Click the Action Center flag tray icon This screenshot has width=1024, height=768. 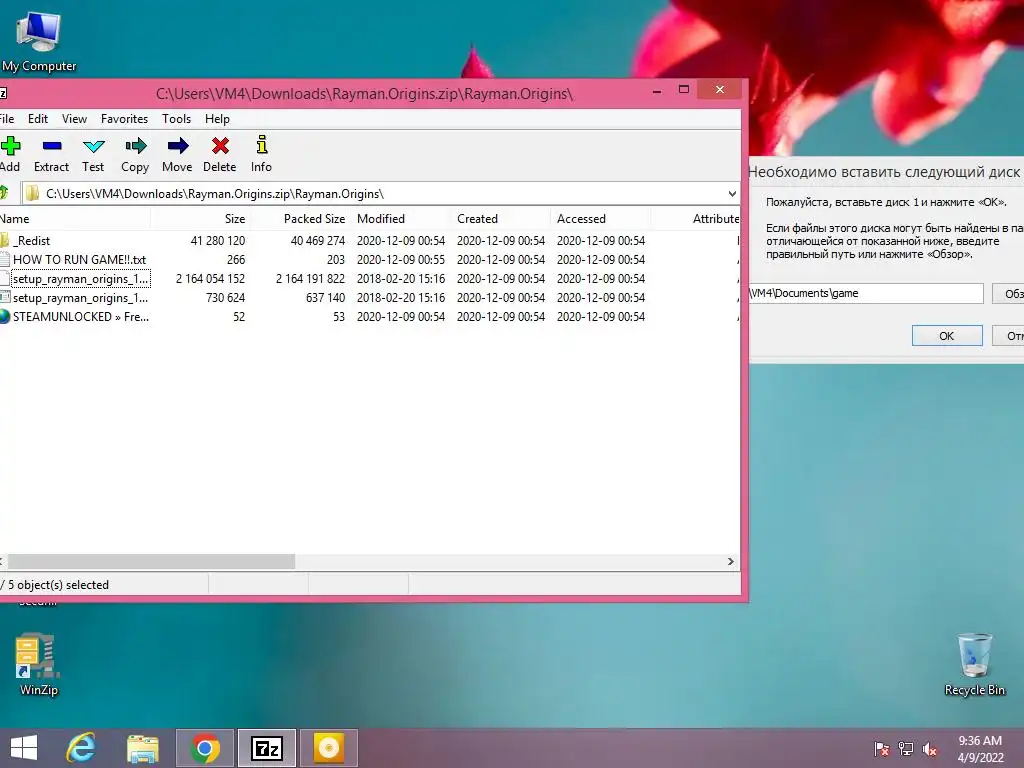882,749
